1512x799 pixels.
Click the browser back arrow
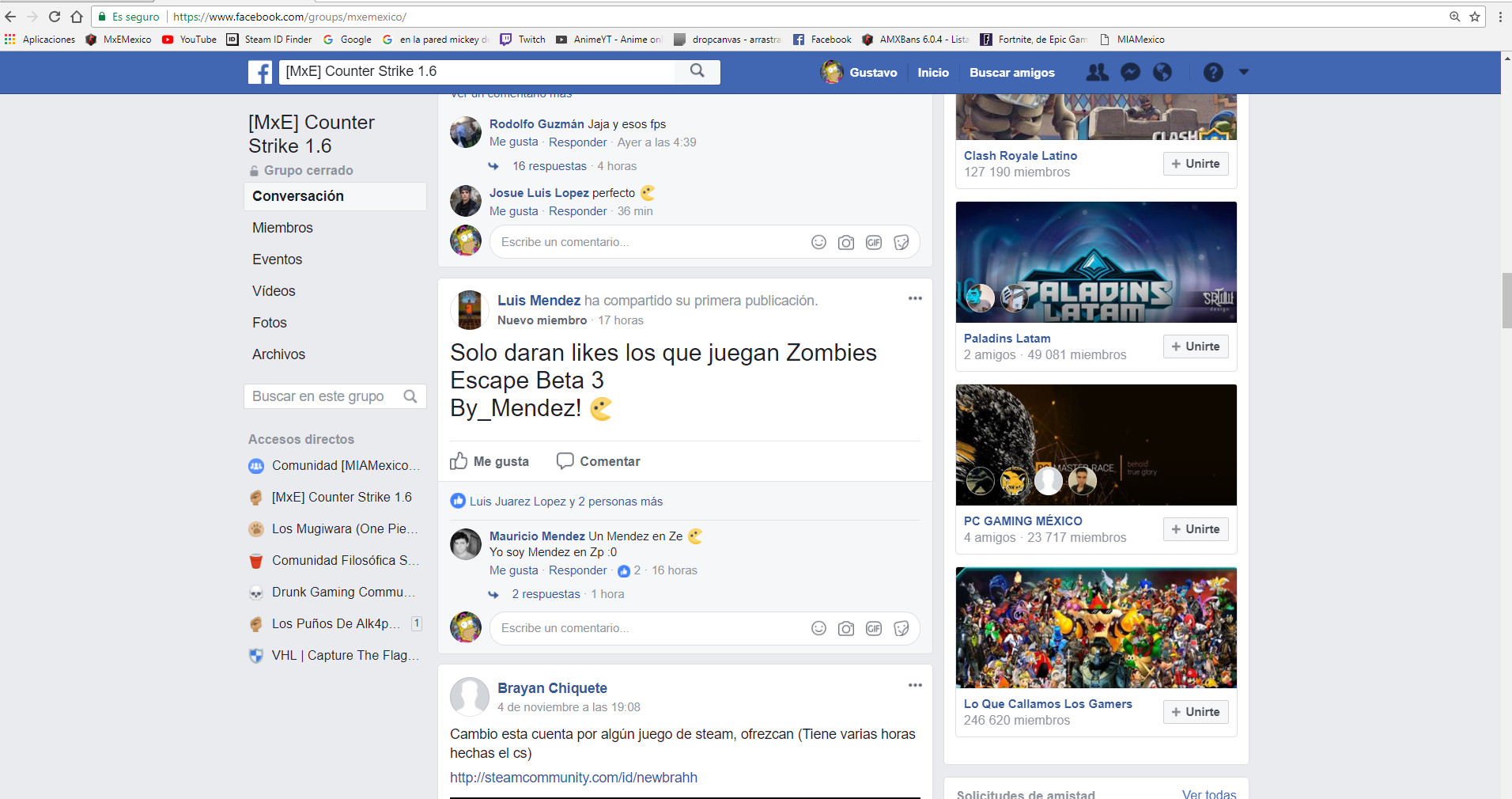tap(10, 17)
